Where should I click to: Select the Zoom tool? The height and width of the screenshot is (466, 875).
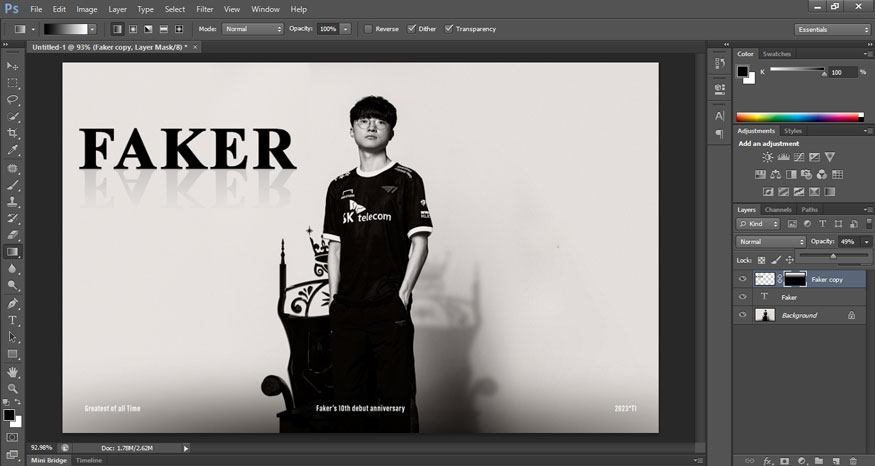(x=12, y=388)
